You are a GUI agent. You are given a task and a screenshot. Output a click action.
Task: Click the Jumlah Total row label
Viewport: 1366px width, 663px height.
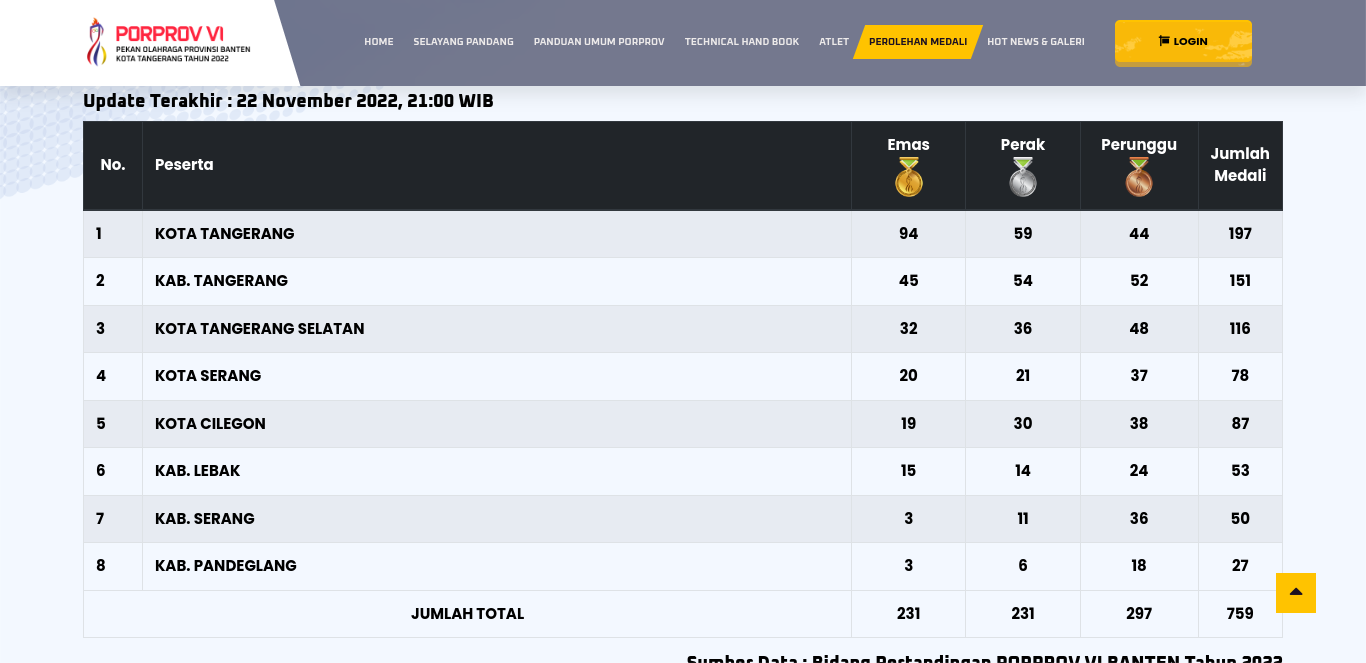467,614
